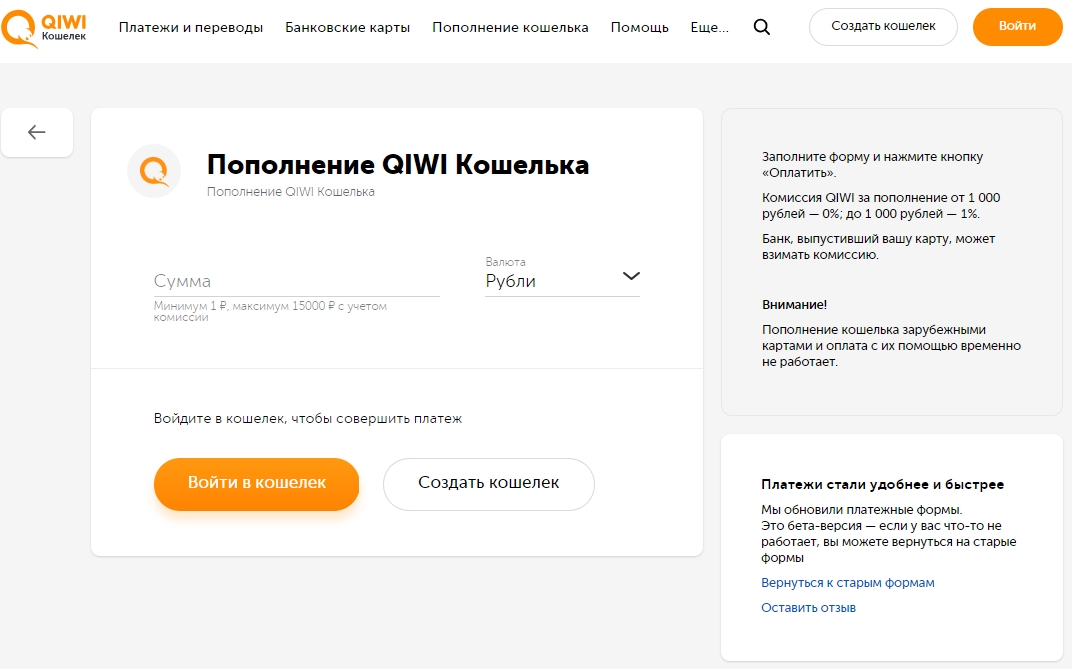Screen dimensions: 1072x669
Task: Click Создать кошелек button below form
Action: 489,484
